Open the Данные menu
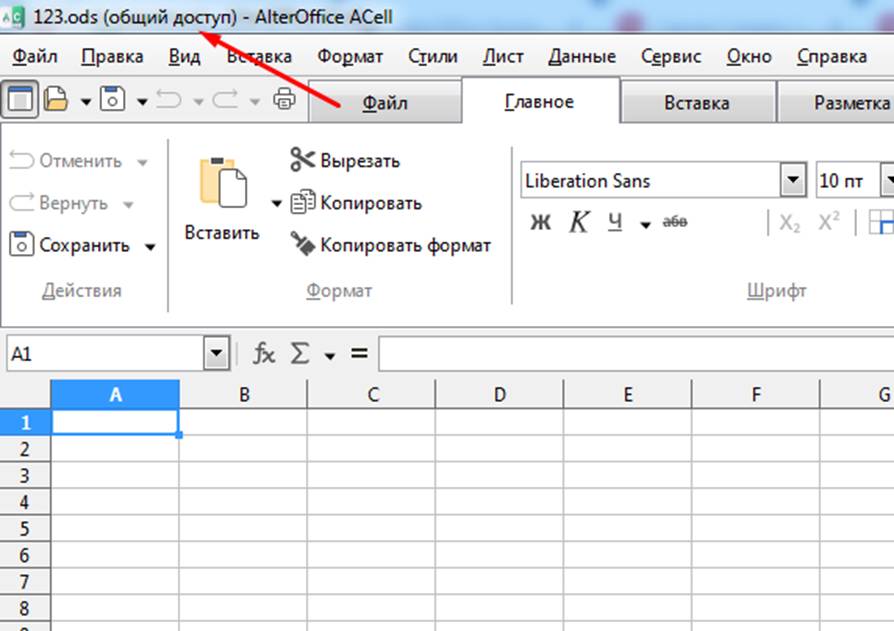Screen dimensions: 894x631 pos(582,56)
